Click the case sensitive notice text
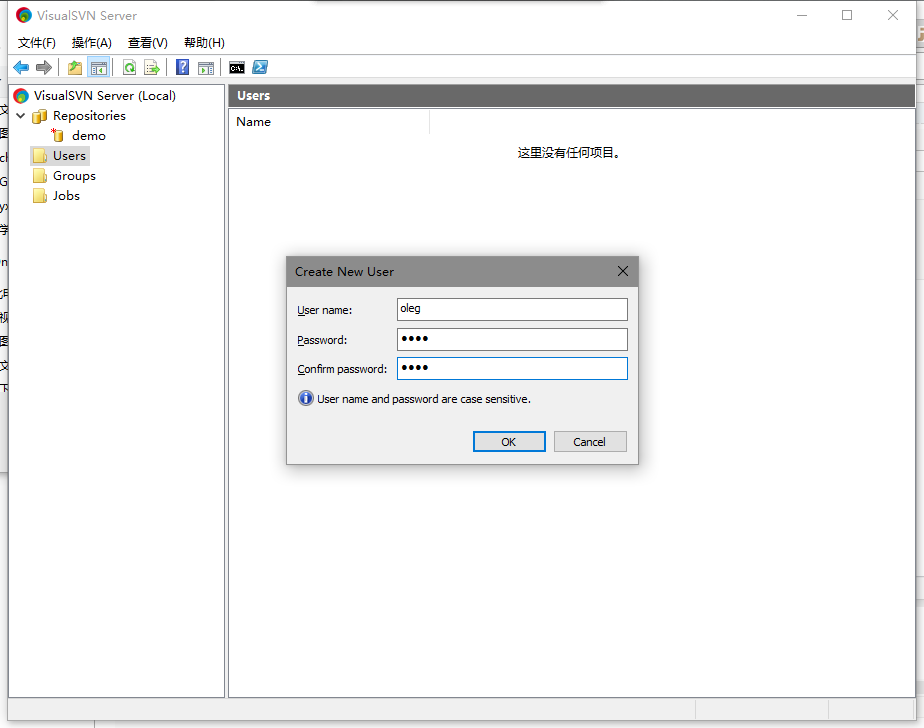924x728 pixels. [424, 399]
